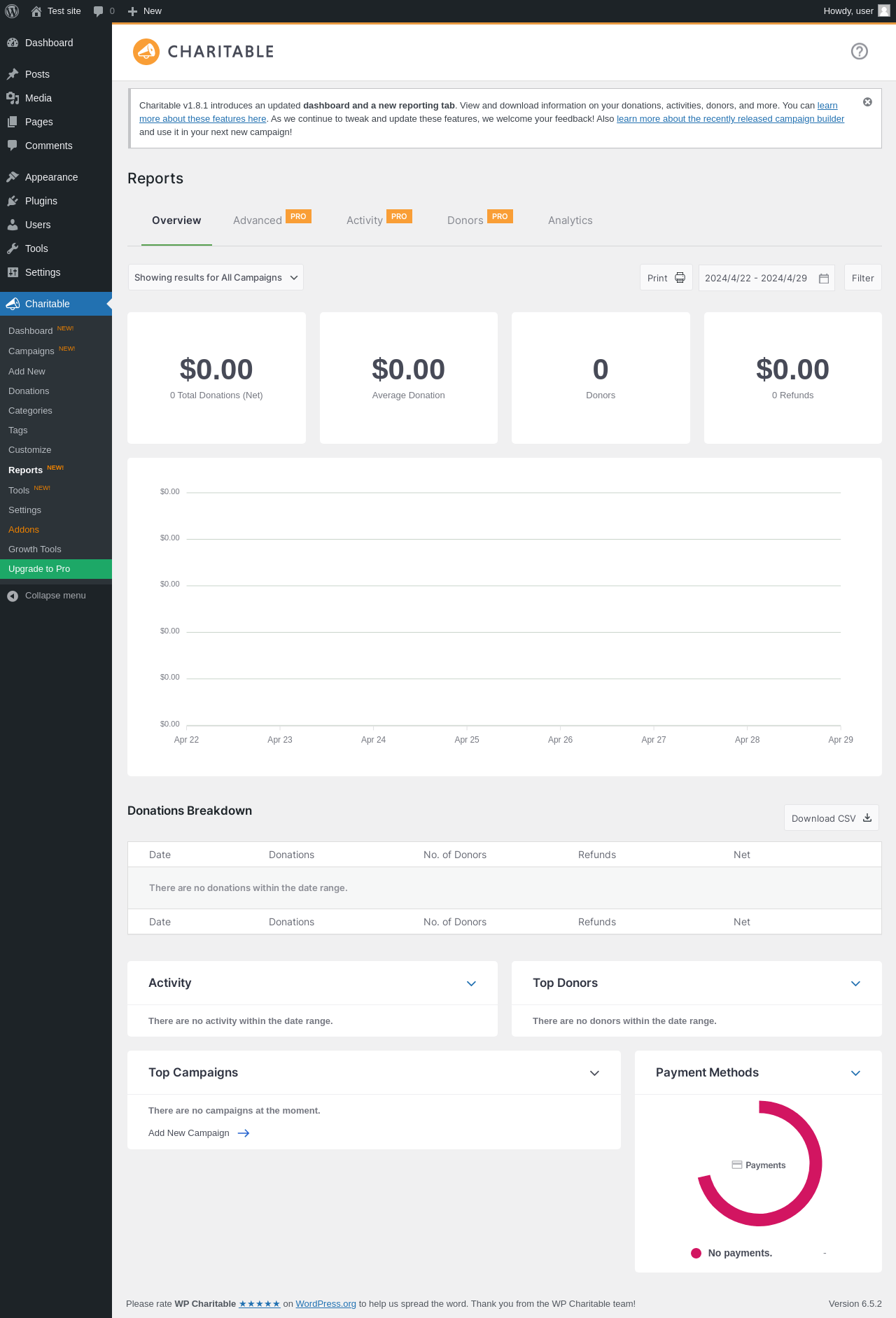Click the Appearance paintbrush icon

tap(13, 177)
